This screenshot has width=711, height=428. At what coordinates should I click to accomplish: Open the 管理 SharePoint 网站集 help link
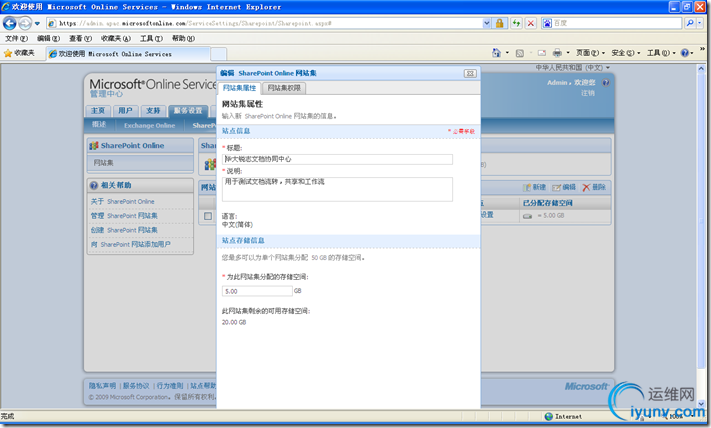[x=124, y=216]
